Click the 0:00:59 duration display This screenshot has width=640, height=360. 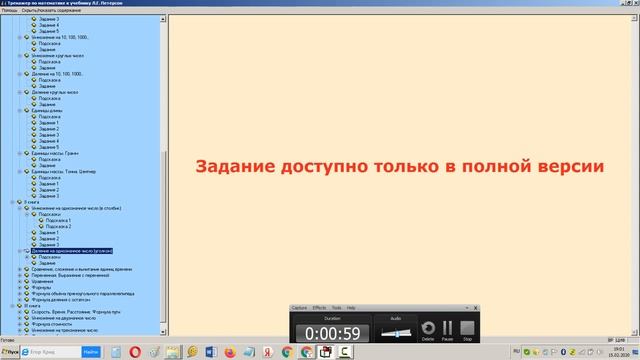click(332, 333)
